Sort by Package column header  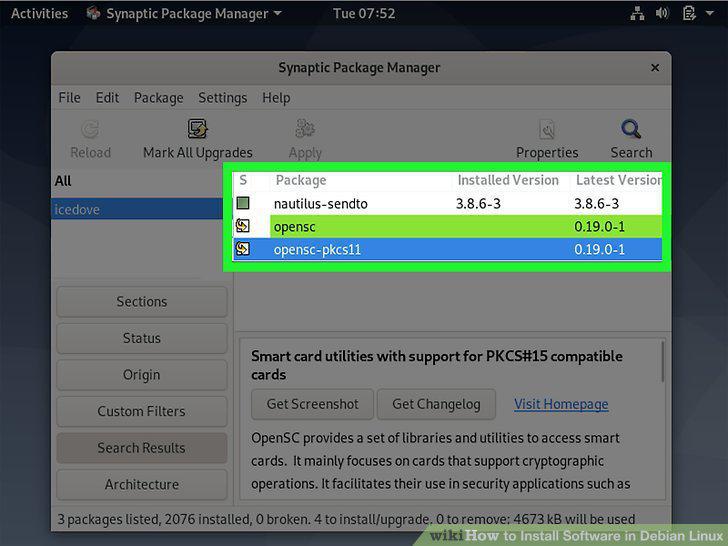[361, 180]
